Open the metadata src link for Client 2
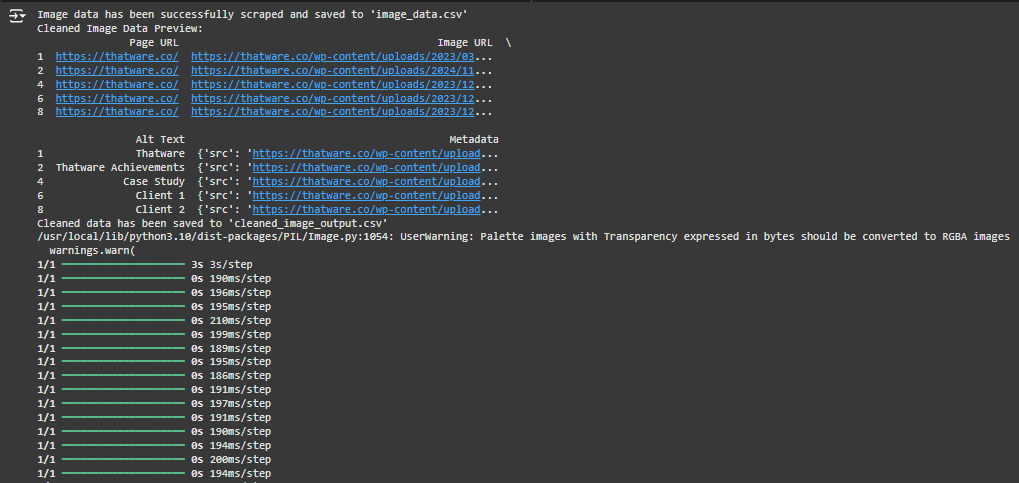Viewport: 1019px width, 483px height. click(367, 210)
